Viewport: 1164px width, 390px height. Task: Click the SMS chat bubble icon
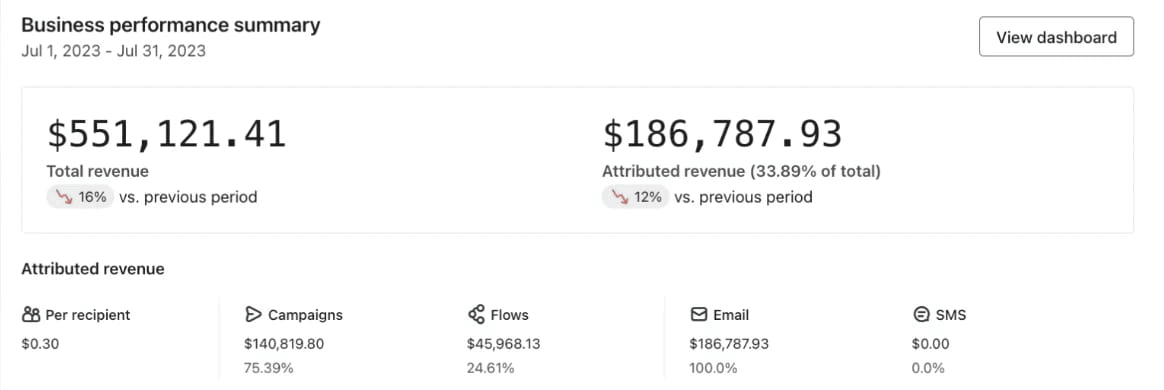point(921,315)
